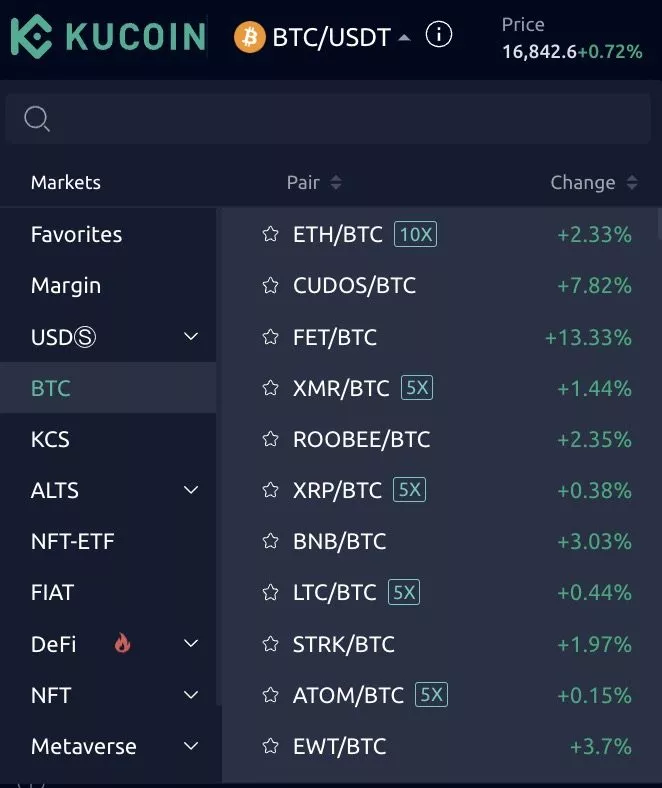662x788 pixels.
Task: Click the 5X badge next to ATOM/BTC
Action: tap(431, 695)
